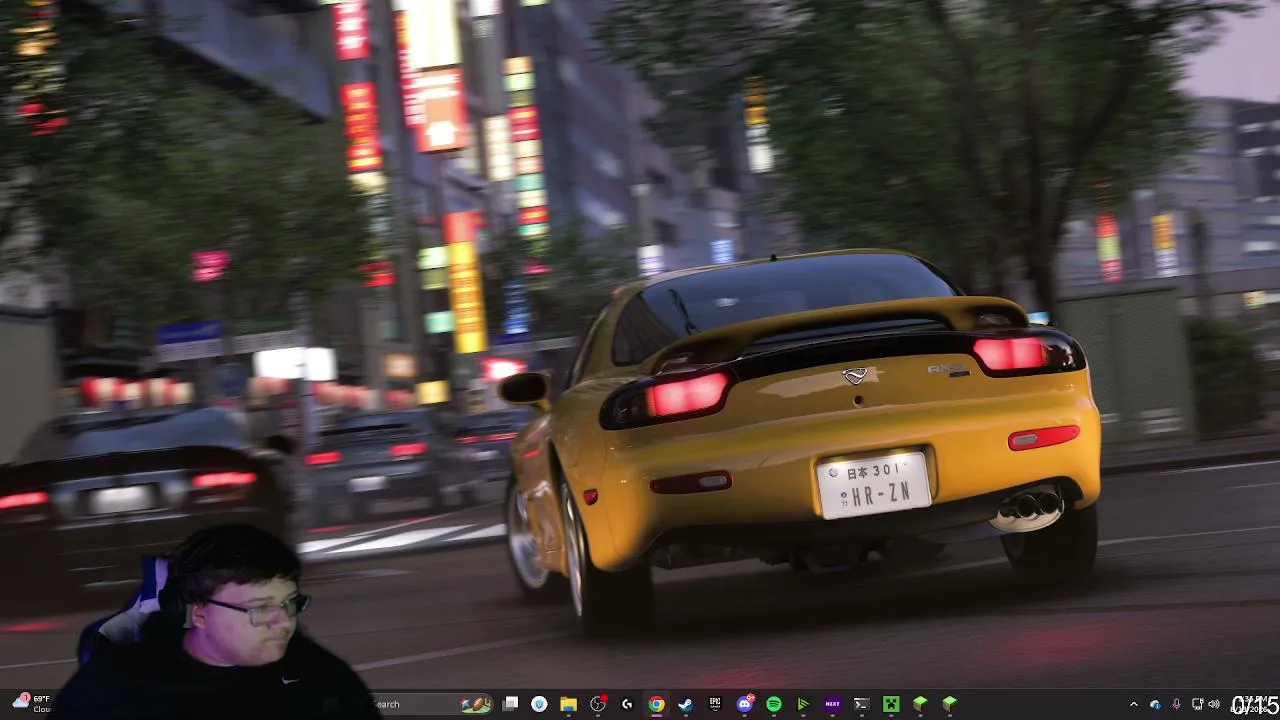Switch to the Google Chrome taskbar icon
Screen dimensions: 1280x720
[x=656, y=704]
